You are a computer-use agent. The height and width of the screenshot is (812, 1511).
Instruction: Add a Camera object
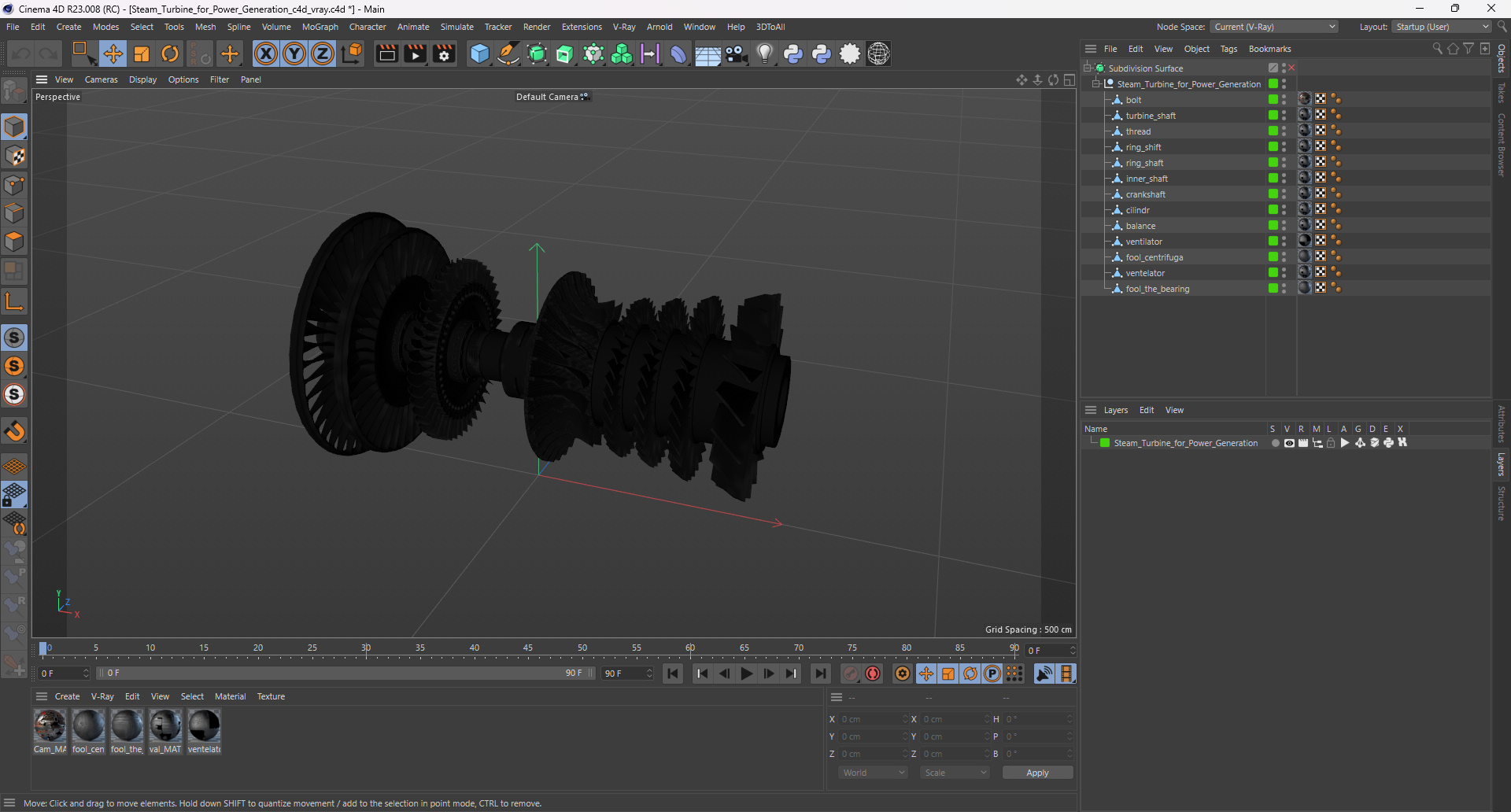736,54
